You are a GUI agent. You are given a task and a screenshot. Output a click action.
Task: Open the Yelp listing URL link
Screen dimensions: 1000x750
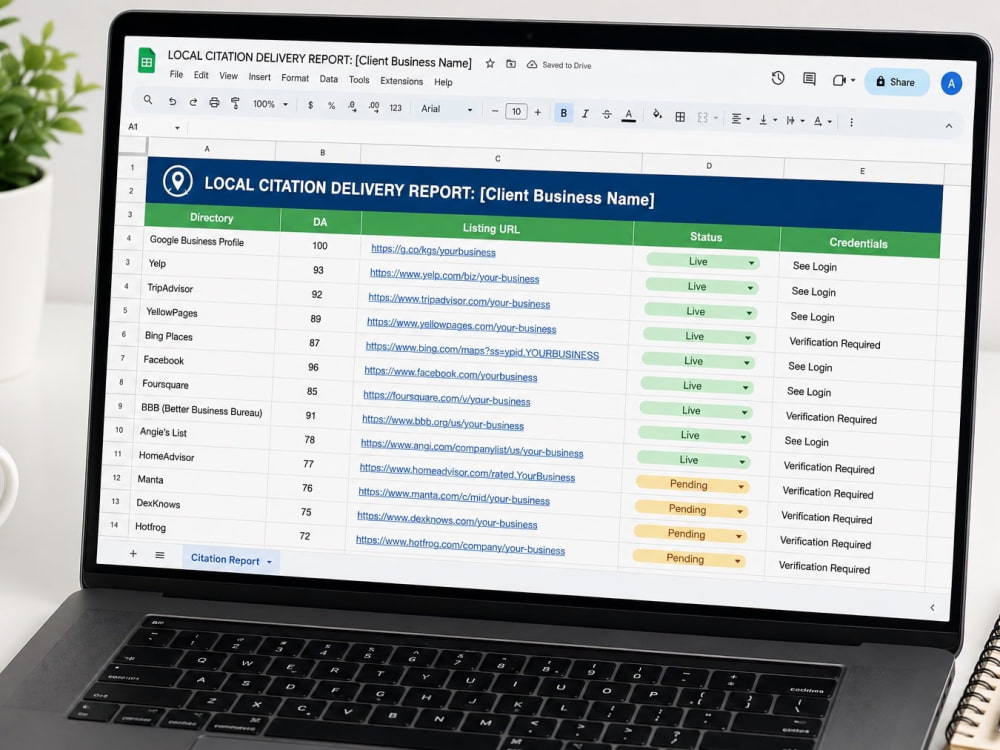(454, 276)
